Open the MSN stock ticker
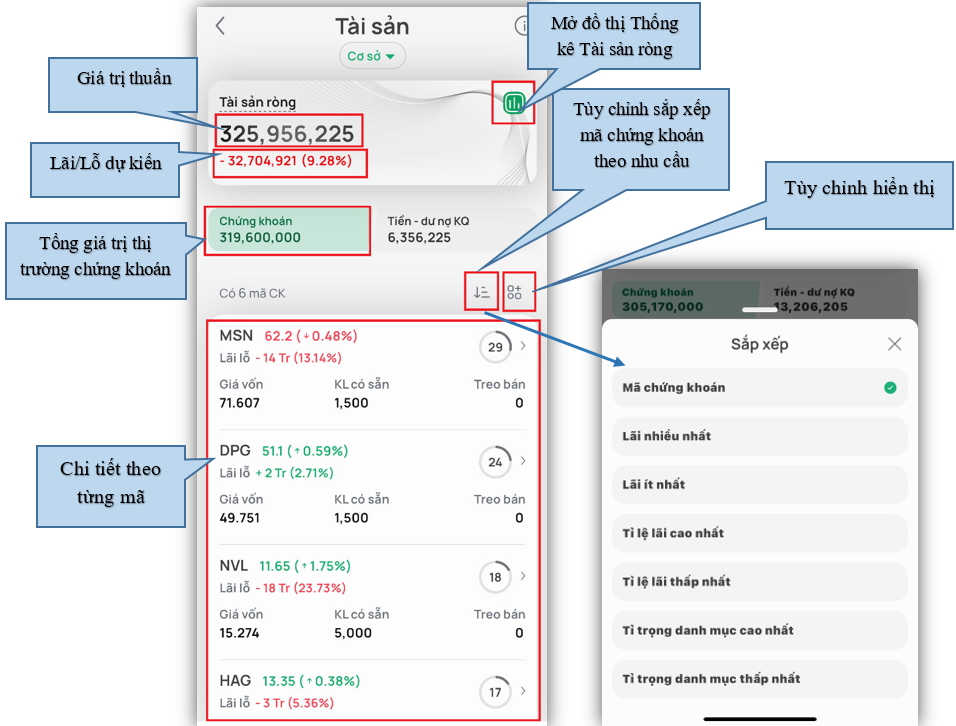Screen dimensions: 956x726 click(x=236, y=336)
